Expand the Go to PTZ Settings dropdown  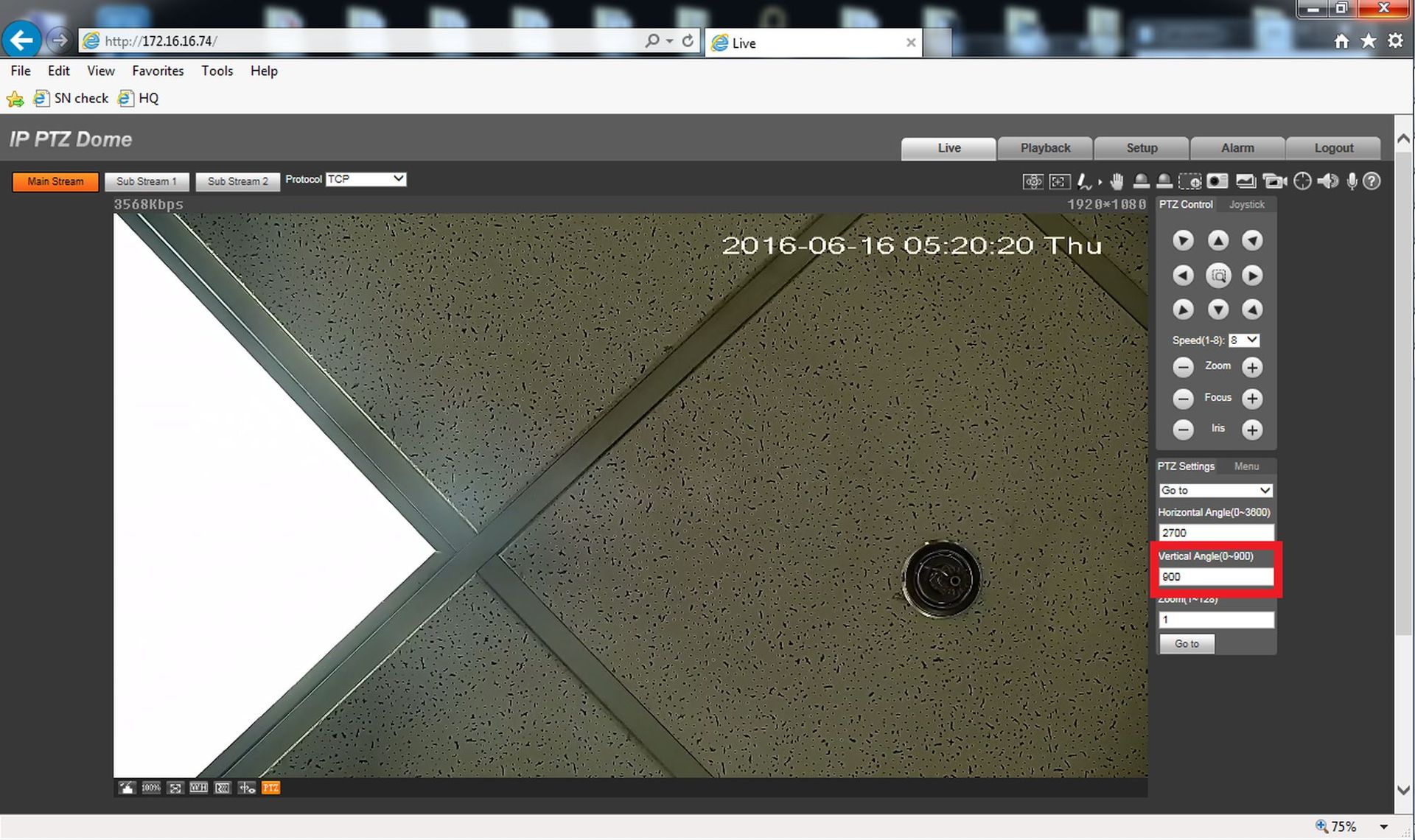1215,490
